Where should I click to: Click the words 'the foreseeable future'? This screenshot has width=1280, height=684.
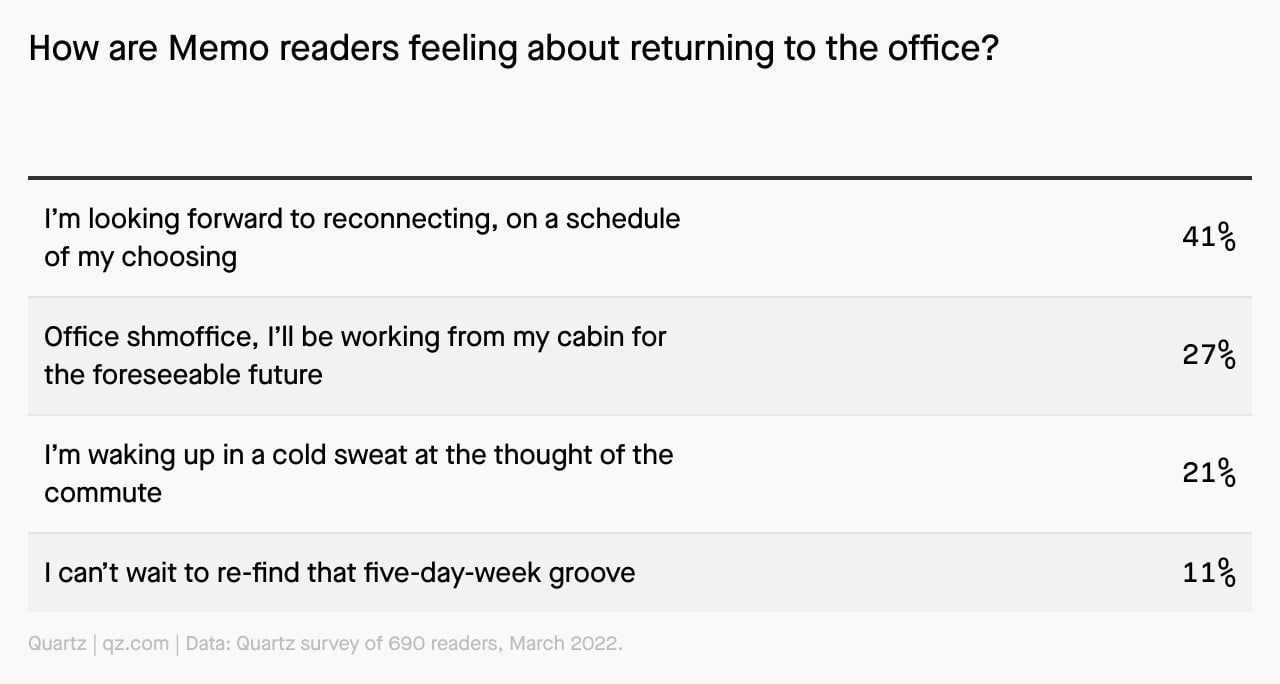point(183,375)
